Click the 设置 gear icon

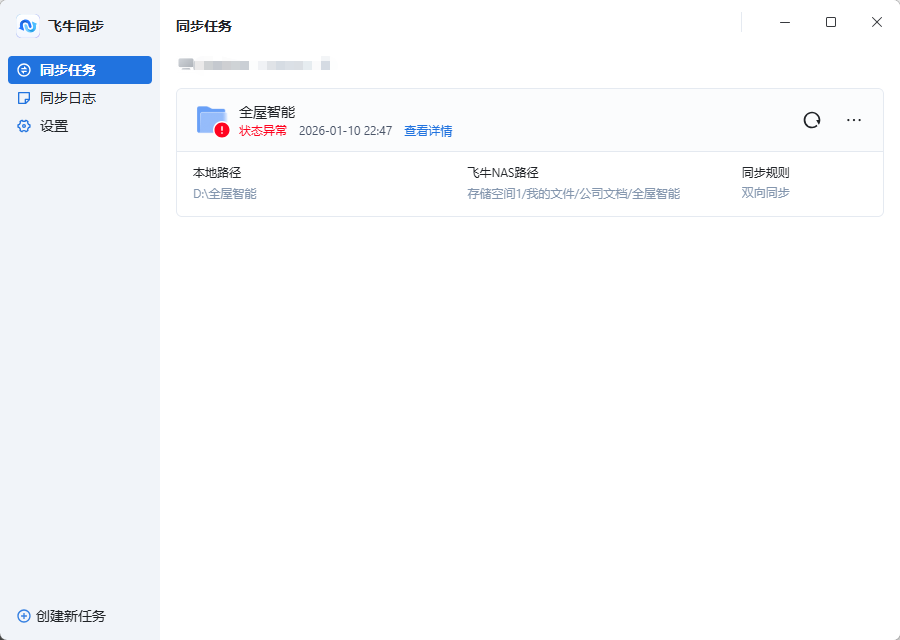click(x=24, y=126)
